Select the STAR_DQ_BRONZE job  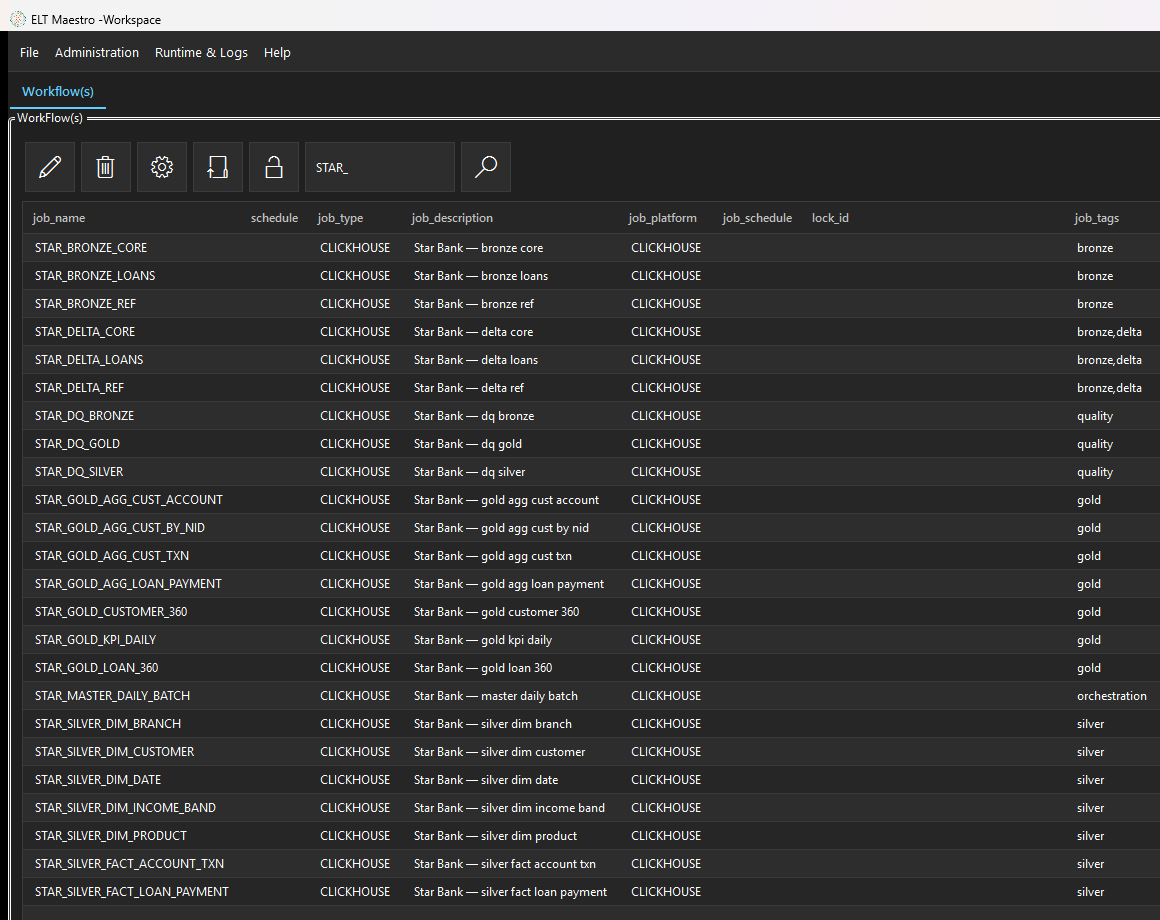84,416
